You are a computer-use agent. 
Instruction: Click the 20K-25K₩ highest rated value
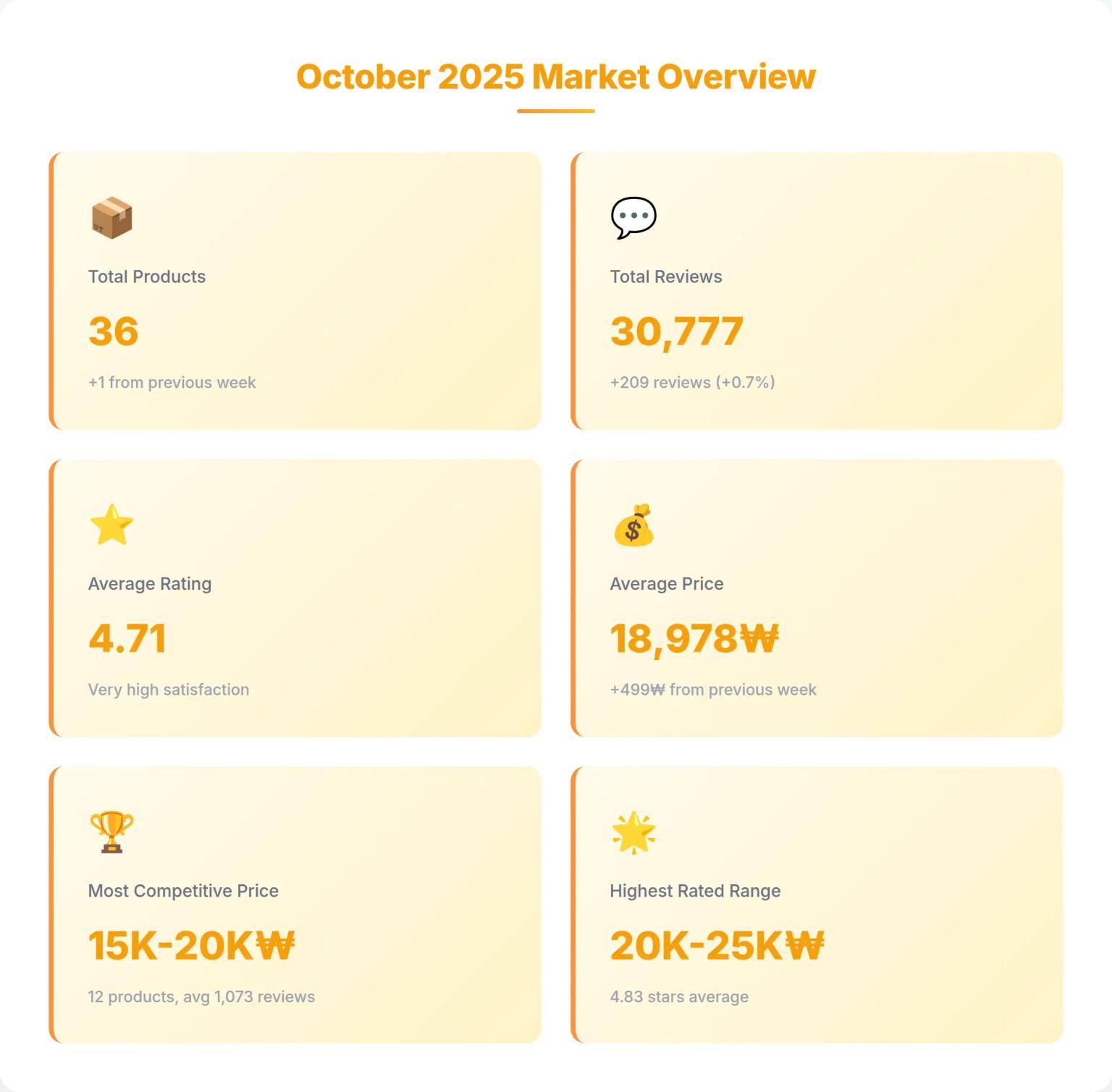tap(717, 946)
